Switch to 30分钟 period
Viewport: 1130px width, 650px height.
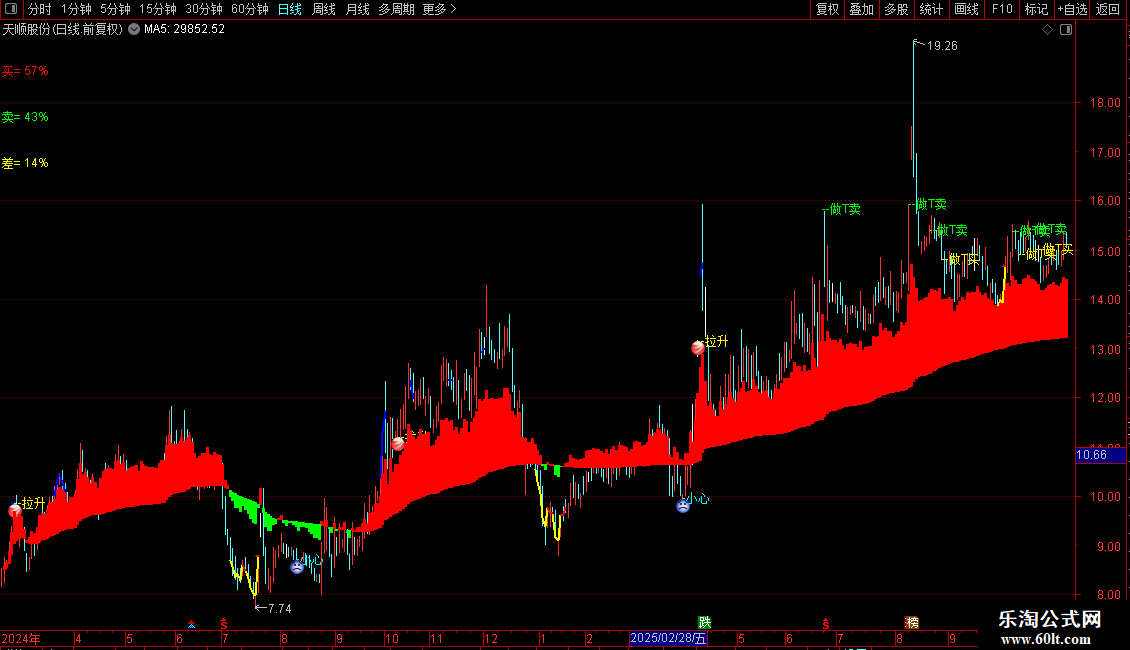pos(204,9)
